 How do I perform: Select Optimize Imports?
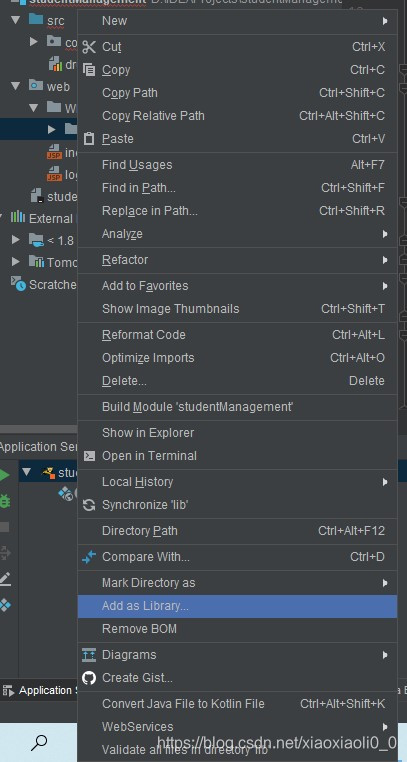click(237, 358)
